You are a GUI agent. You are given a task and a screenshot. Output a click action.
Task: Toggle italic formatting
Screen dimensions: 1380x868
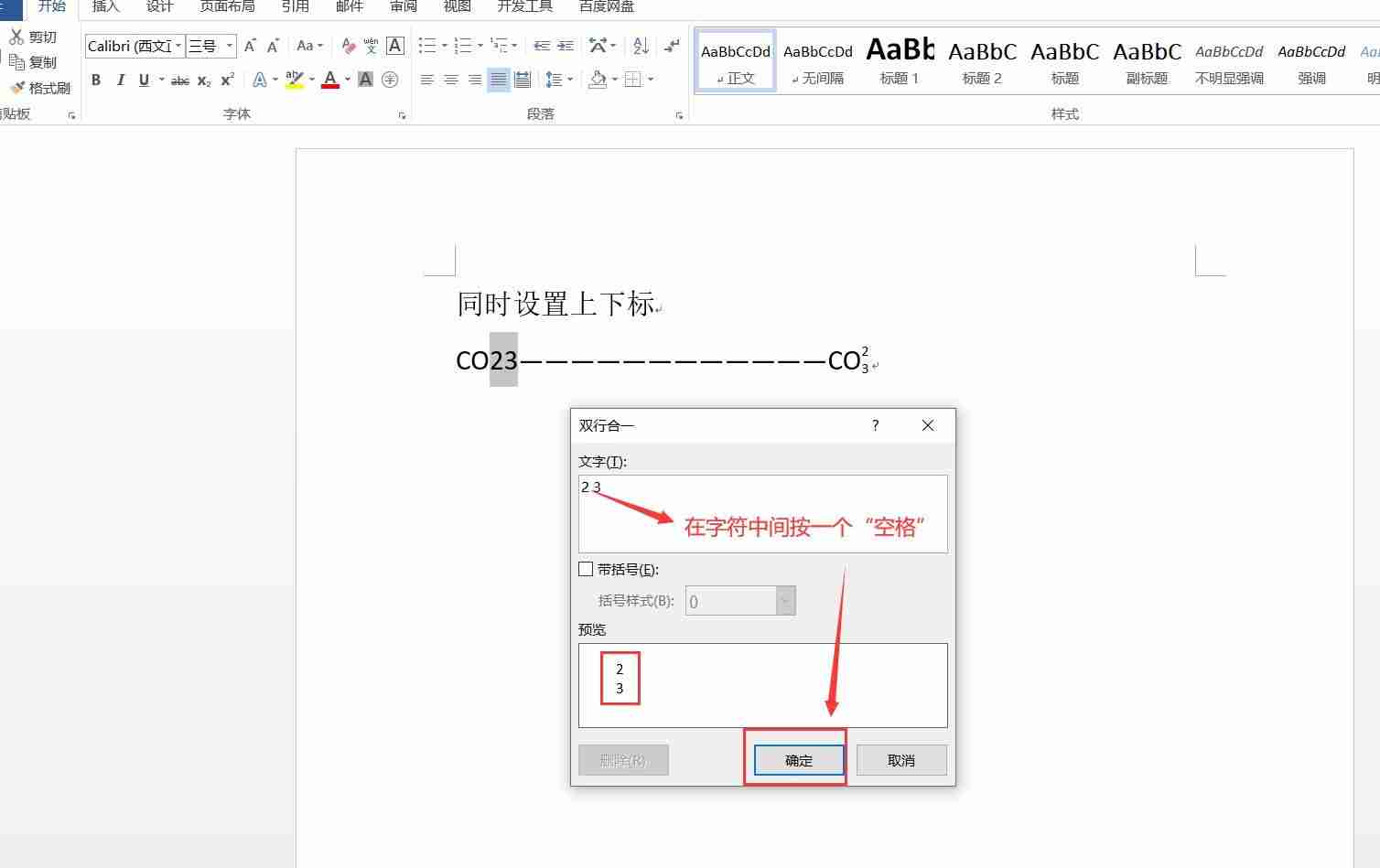[121, 80]
